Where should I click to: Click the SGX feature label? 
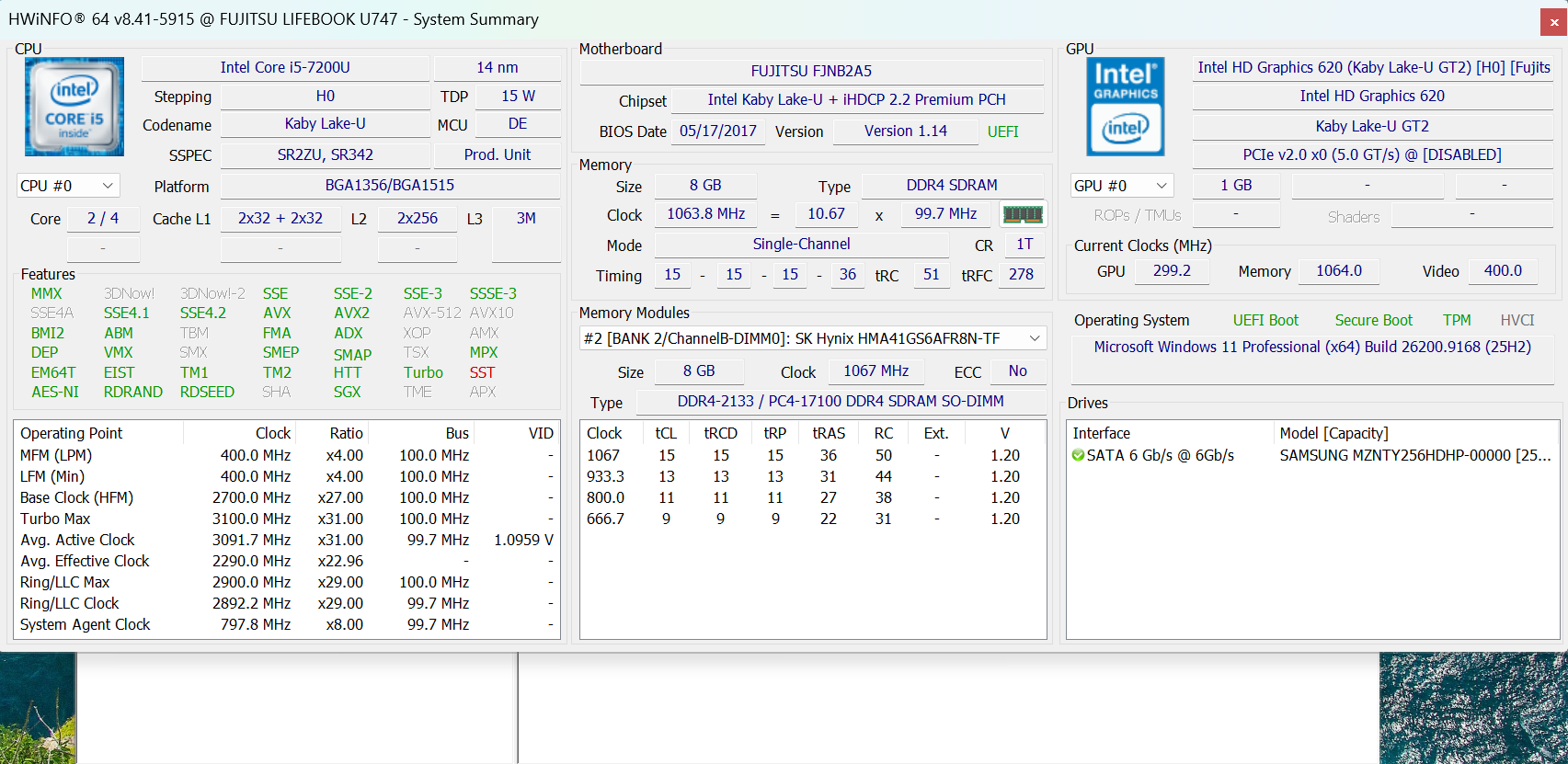pyautogui.click(x=347, y=392)
